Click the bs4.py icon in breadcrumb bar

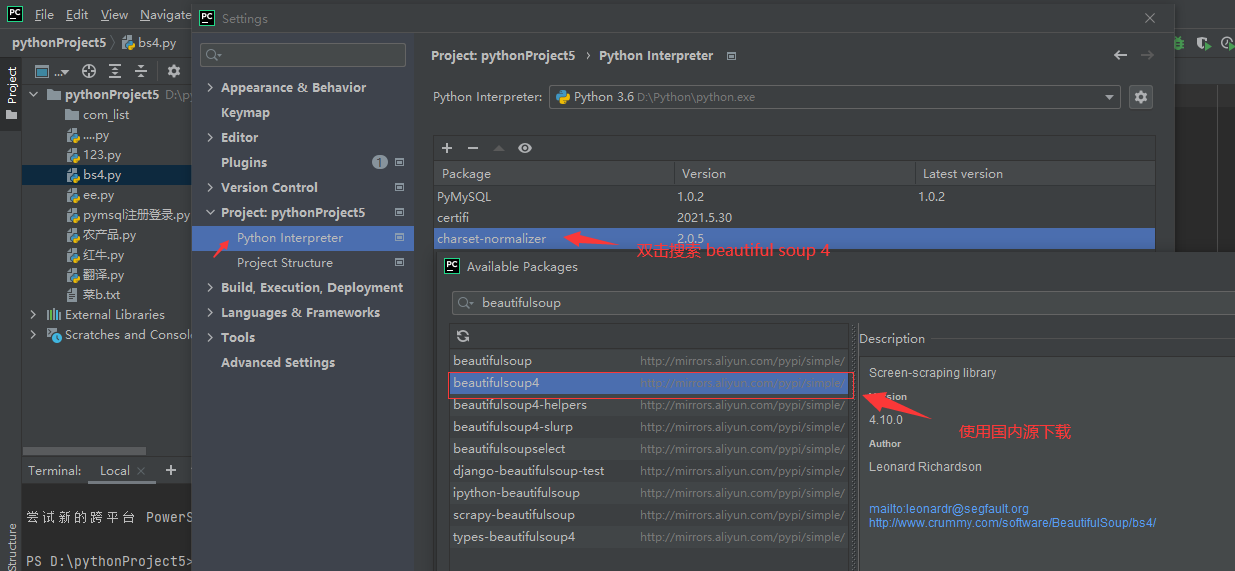tap(128, 43)
